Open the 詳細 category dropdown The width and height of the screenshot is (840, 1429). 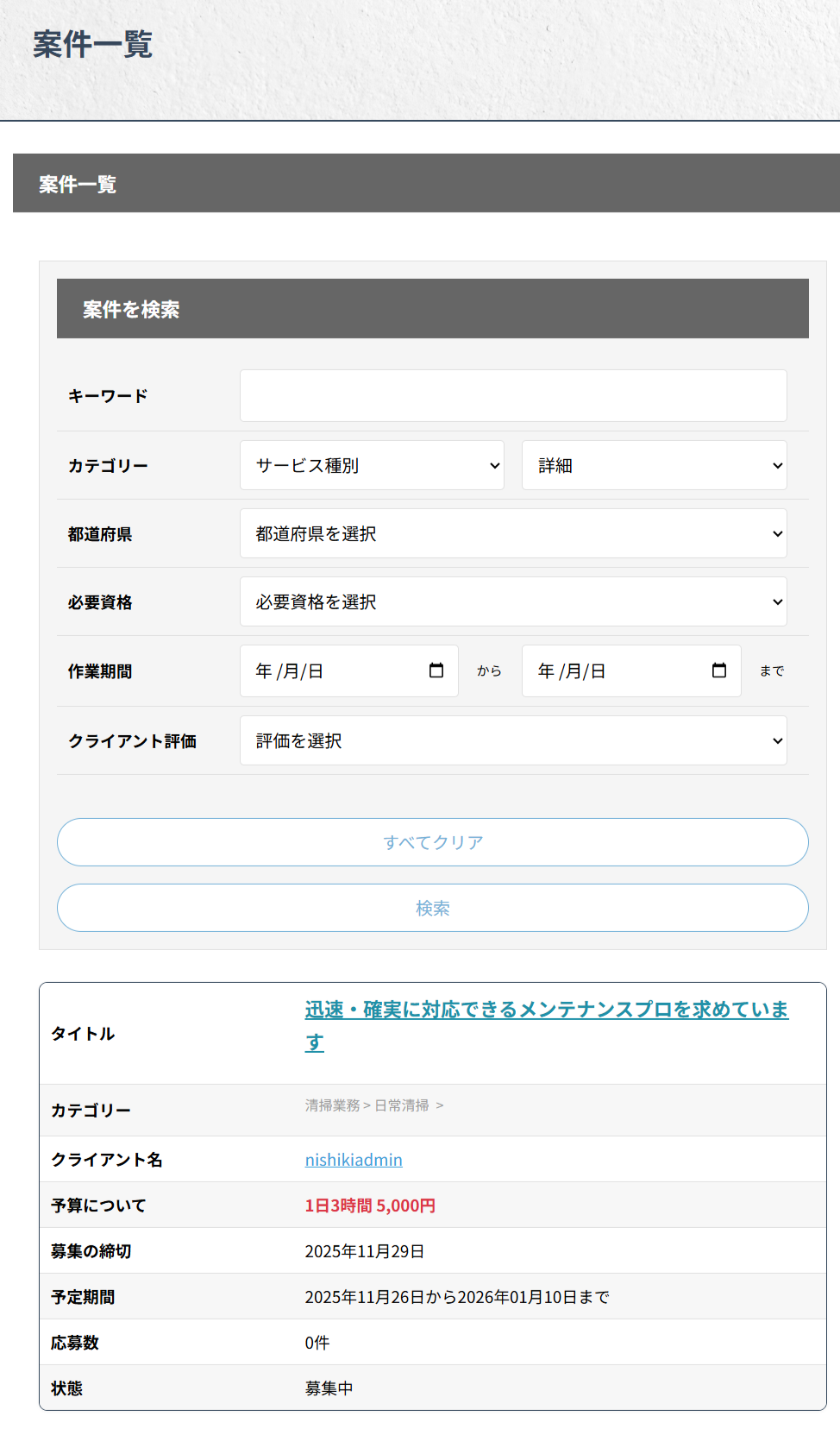tap(654, 465)
